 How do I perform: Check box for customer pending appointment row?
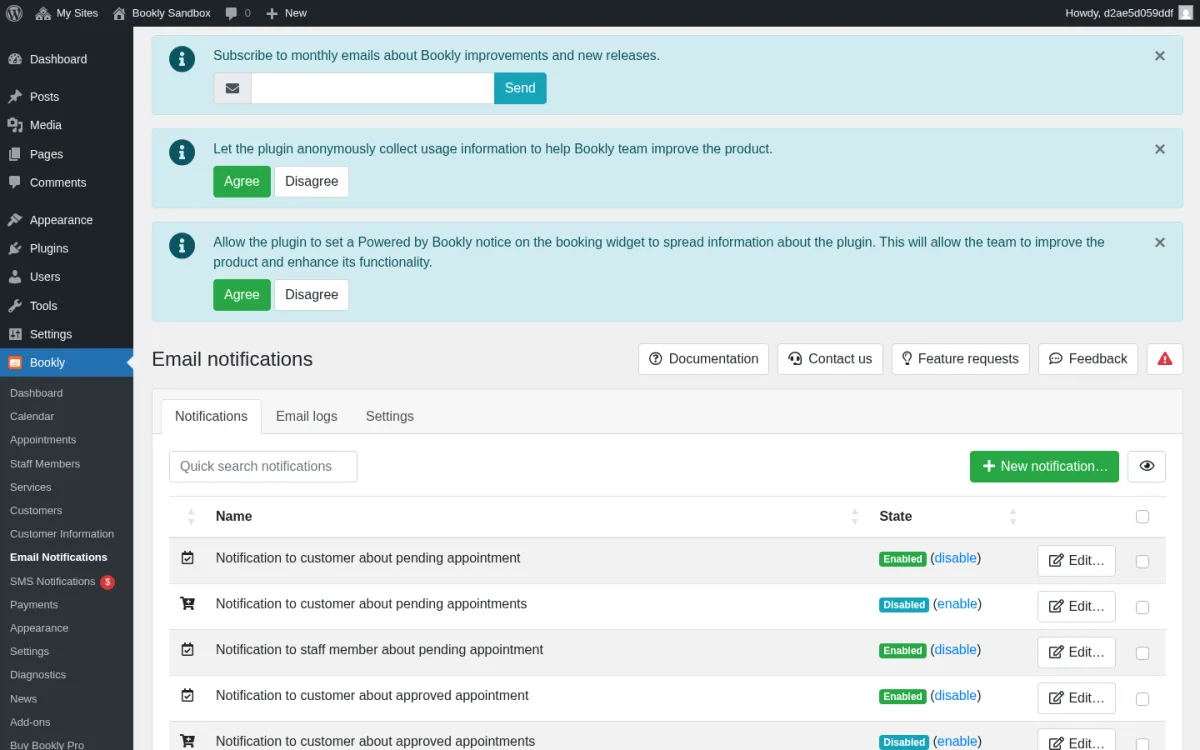1143,562
